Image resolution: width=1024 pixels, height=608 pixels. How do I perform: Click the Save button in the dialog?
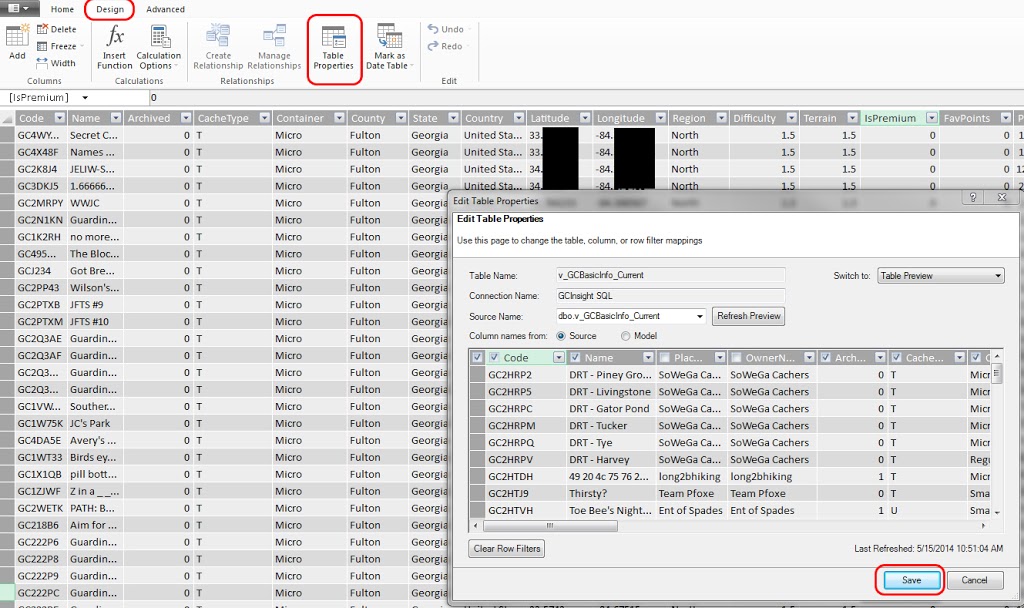click(x=911, y=580)
